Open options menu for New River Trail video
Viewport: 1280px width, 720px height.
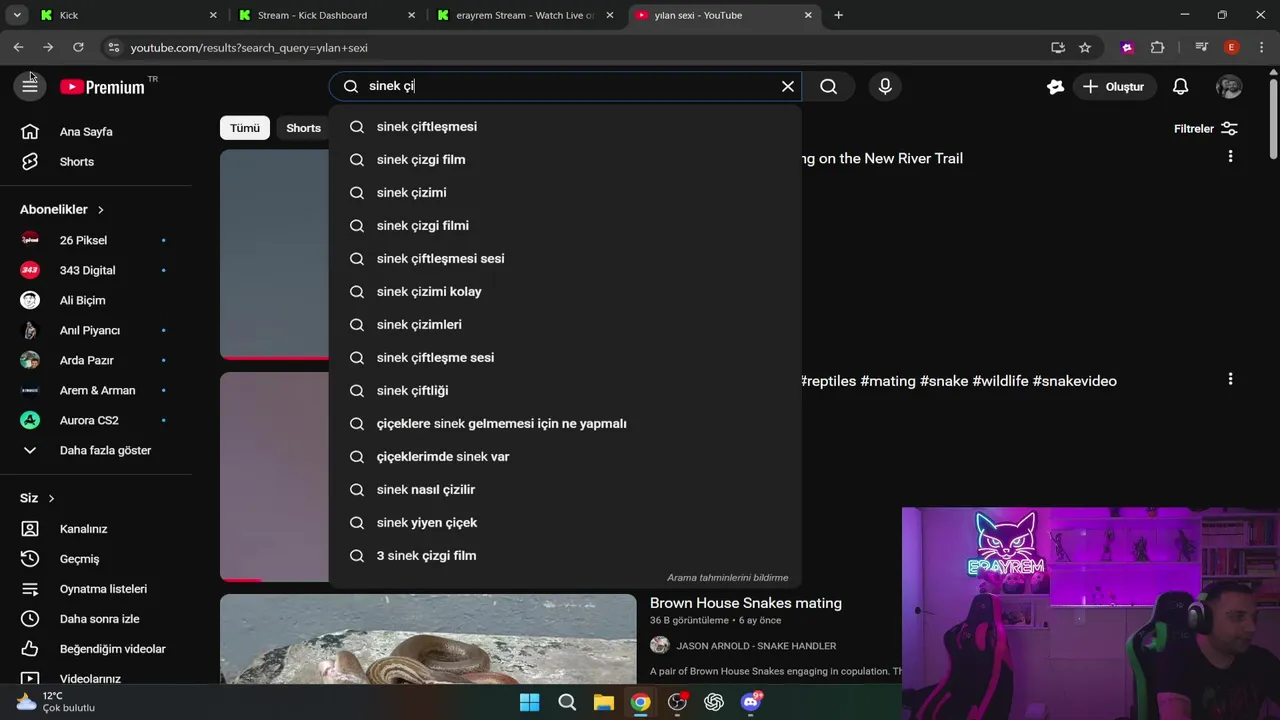[x=1230, y=157]
